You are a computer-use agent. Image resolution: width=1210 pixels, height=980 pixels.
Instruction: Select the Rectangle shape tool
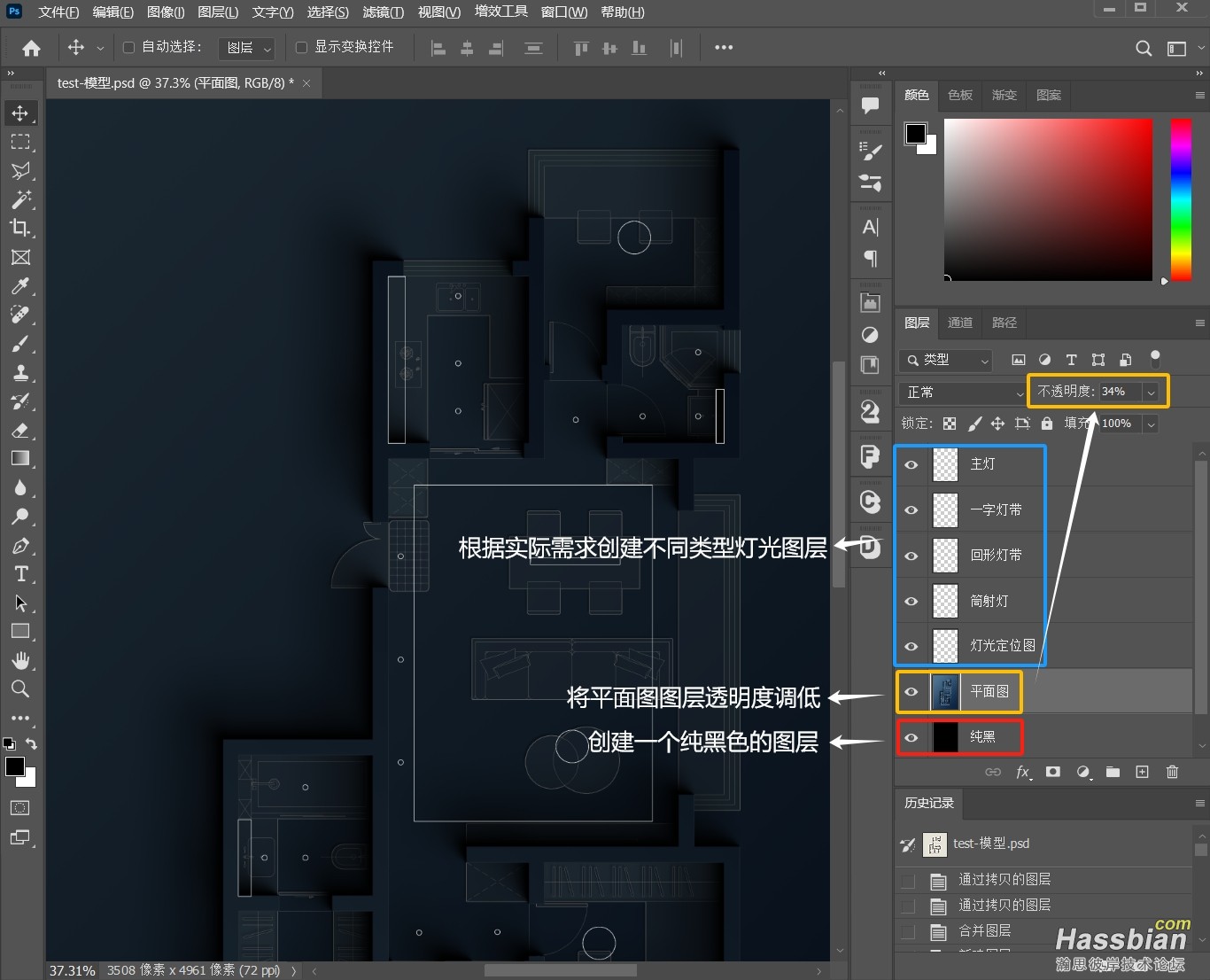(20, 631)
